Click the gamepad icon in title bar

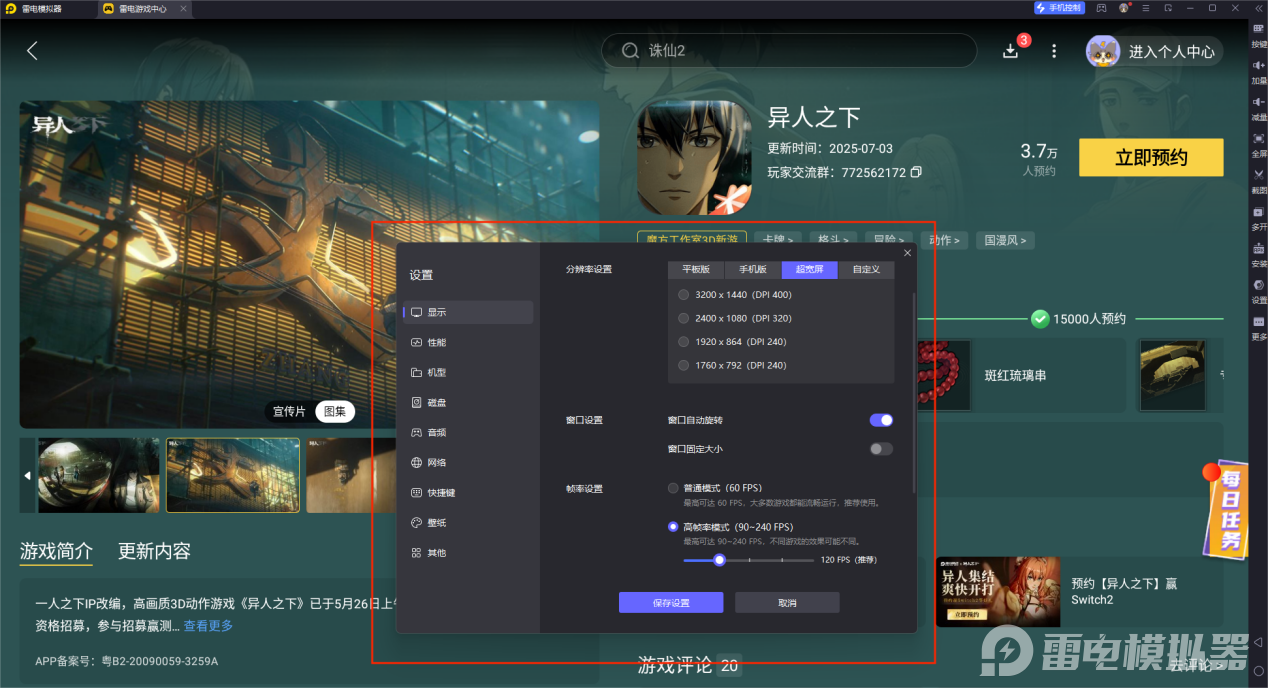(1101, 8)
